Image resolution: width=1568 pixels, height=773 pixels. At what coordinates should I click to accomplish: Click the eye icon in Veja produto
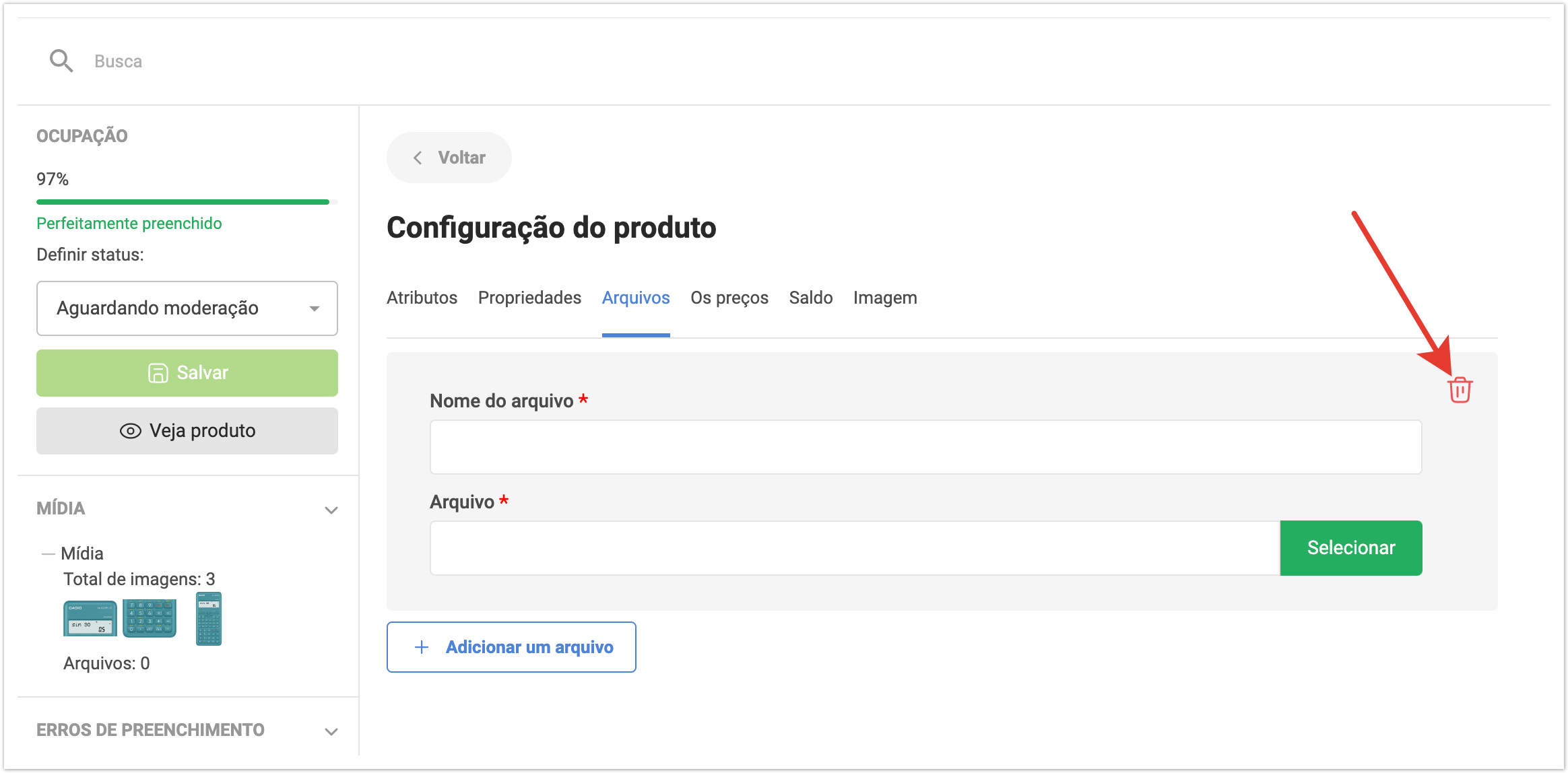[130, 431]
